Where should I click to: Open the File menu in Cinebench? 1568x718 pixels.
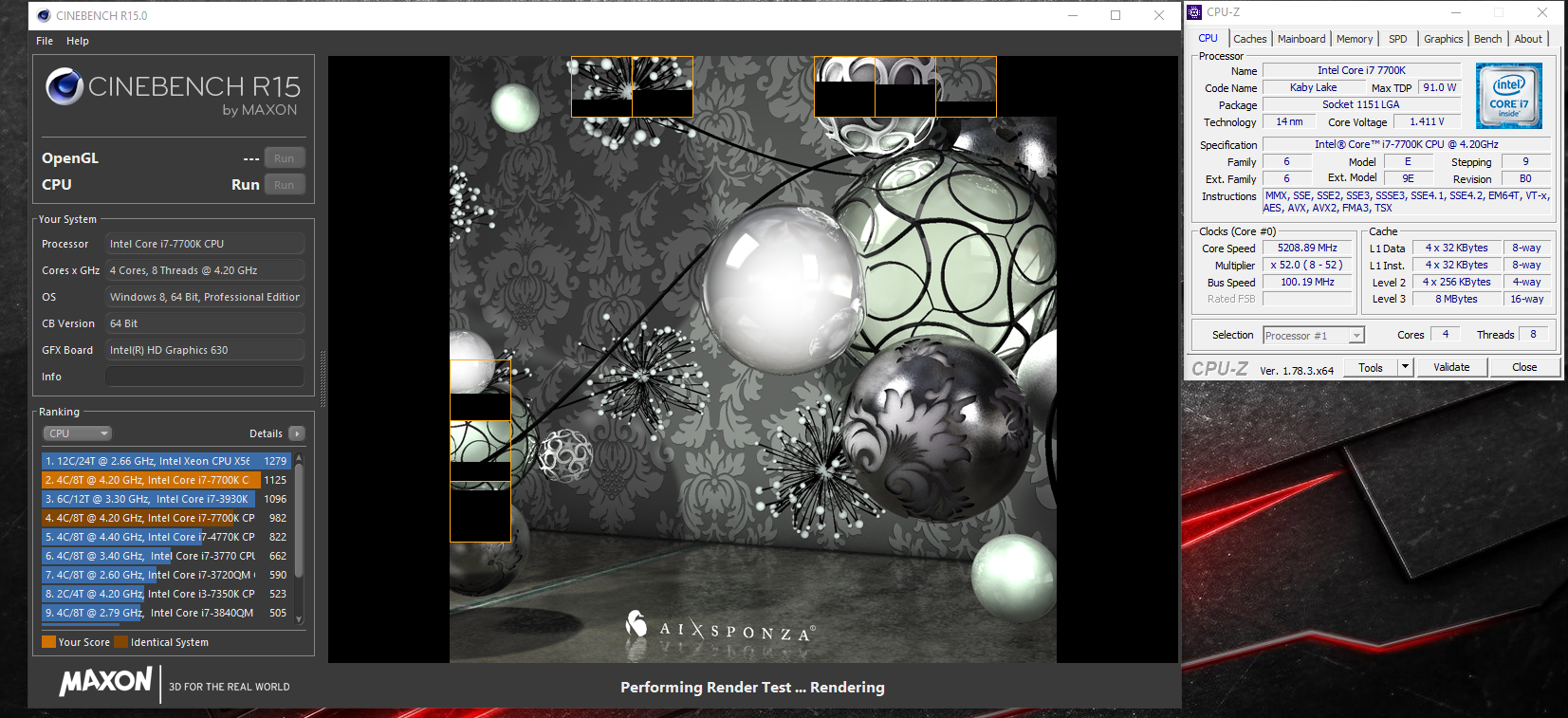click(x=45, y=41)
